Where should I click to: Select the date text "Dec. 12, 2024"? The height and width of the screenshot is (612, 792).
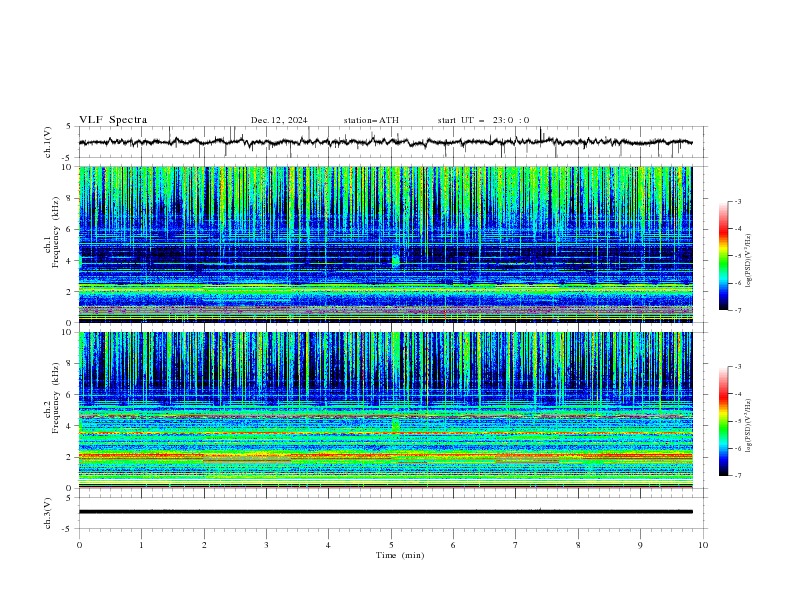pyautogui.click(x=279, y=120)
